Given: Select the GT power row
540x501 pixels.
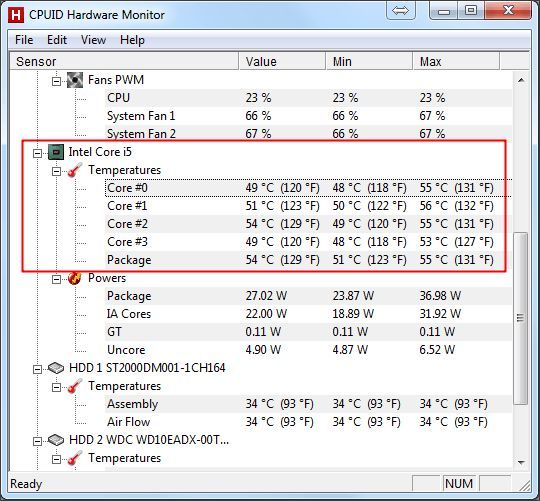Looking at the screenshot, I should (x=309, y=332).
